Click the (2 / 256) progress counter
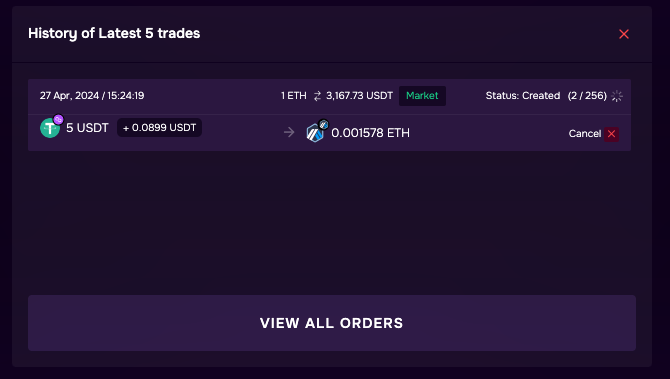670x379 pixels. (x=587, y=96)
